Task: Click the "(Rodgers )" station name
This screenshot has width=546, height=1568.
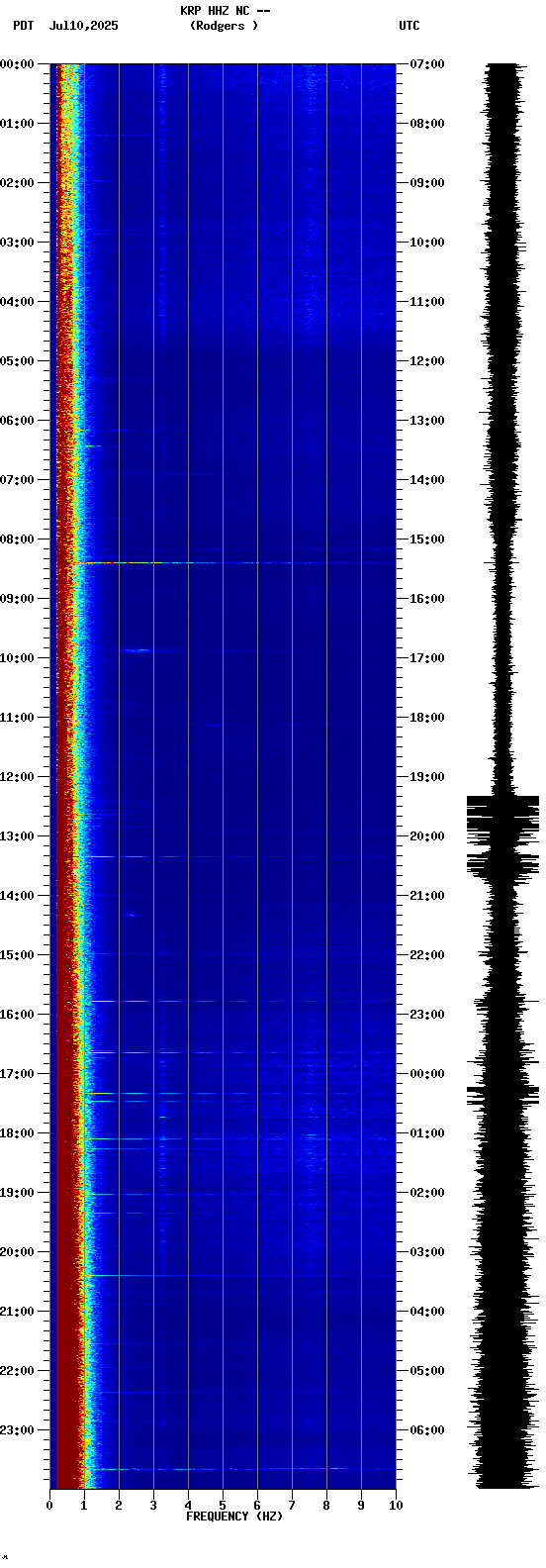Action: pyautogui.click(x=224, y=26)
